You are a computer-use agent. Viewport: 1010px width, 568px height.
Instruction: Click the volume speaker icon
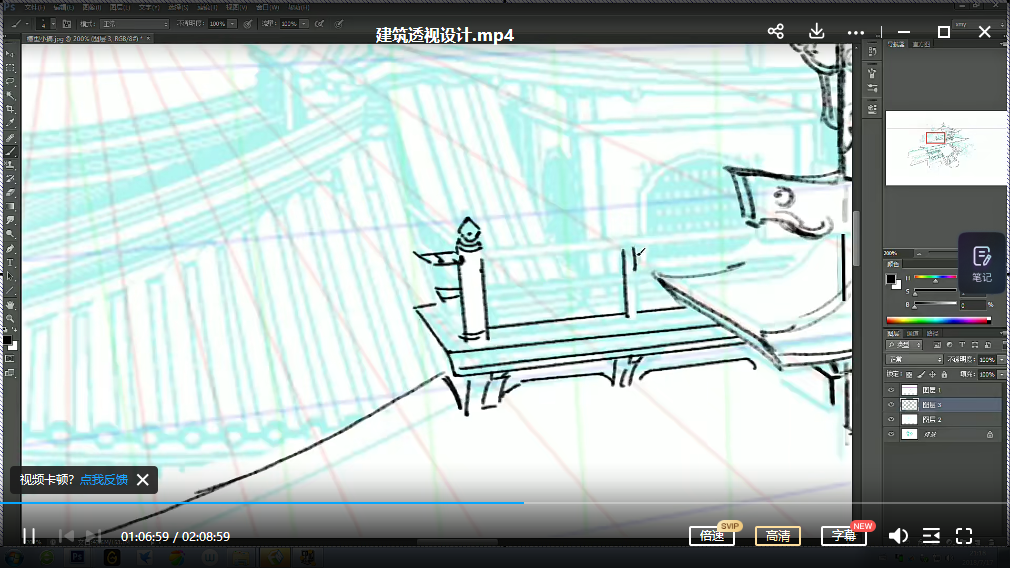(x=898, y=536)
